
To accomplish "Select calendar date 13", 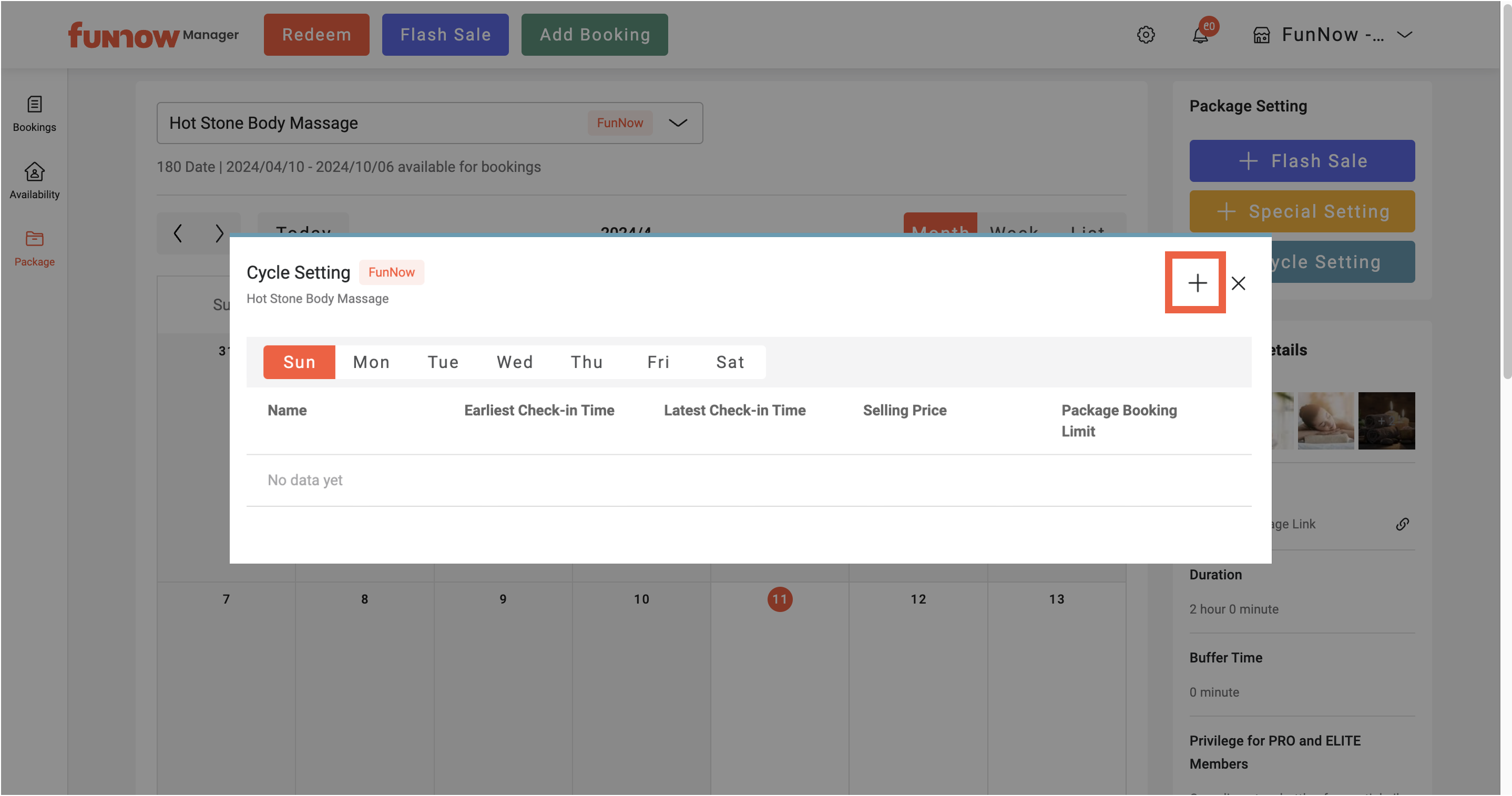I will tap(1057, 599).
